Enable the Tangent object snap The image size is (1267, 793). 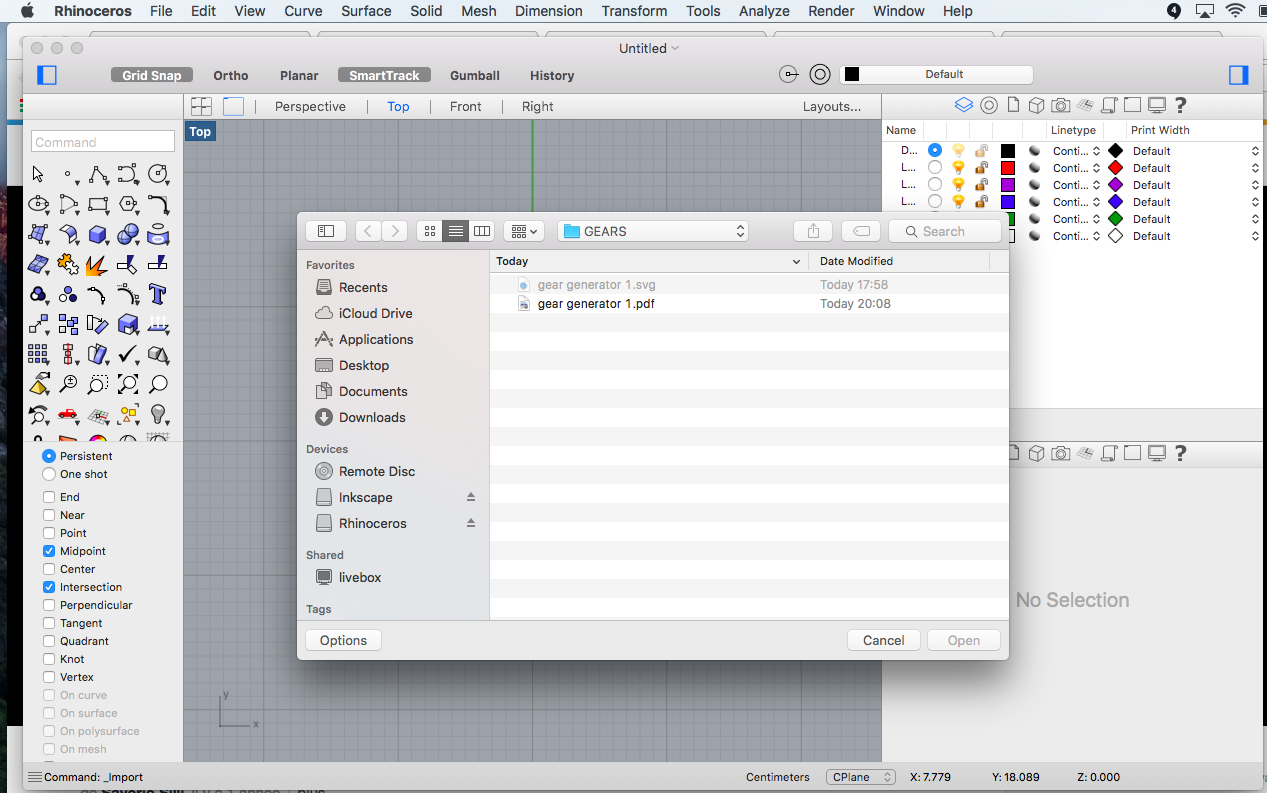49,623
